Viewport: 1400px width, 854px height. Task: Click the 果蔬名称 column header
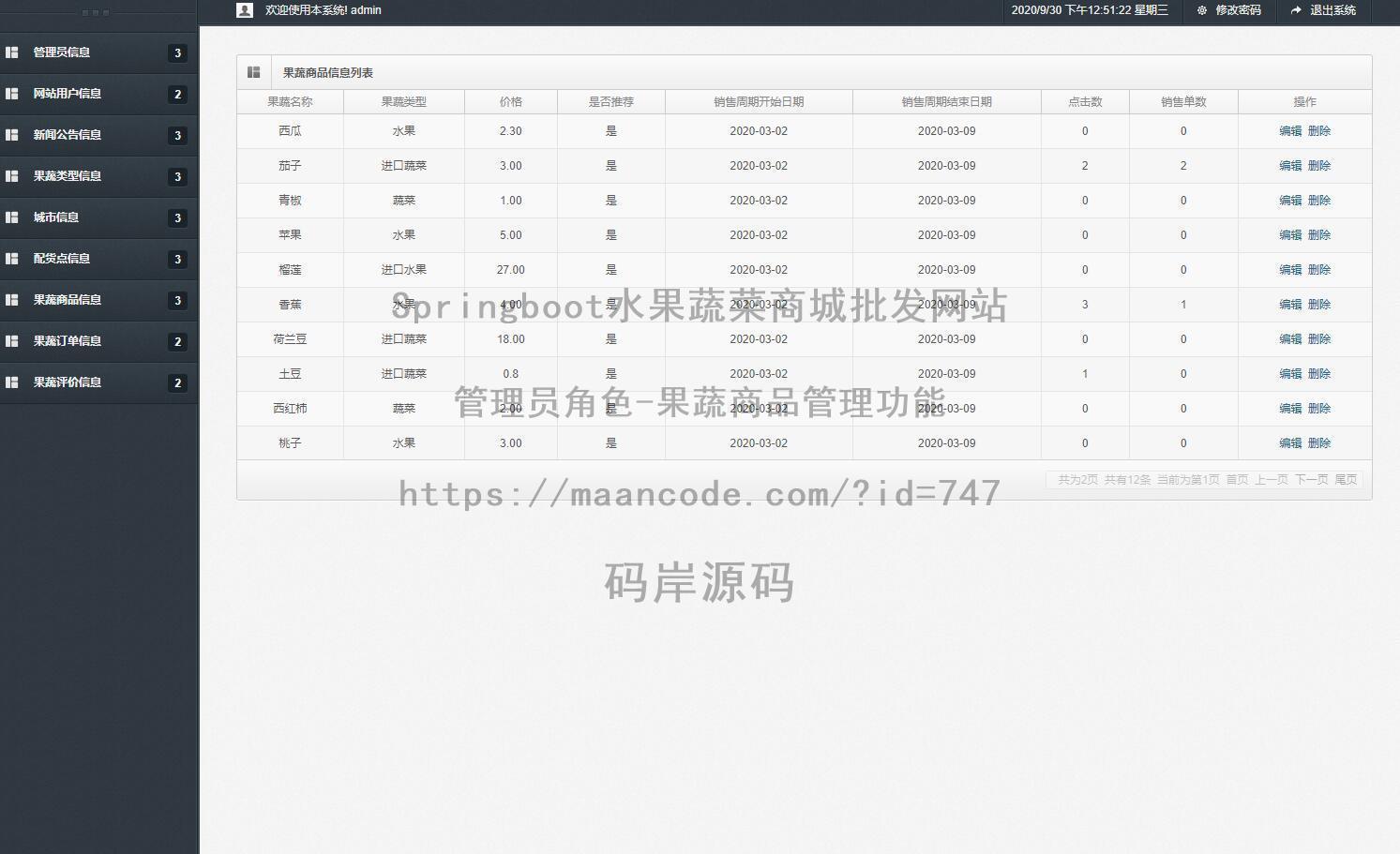click(290, 102)
